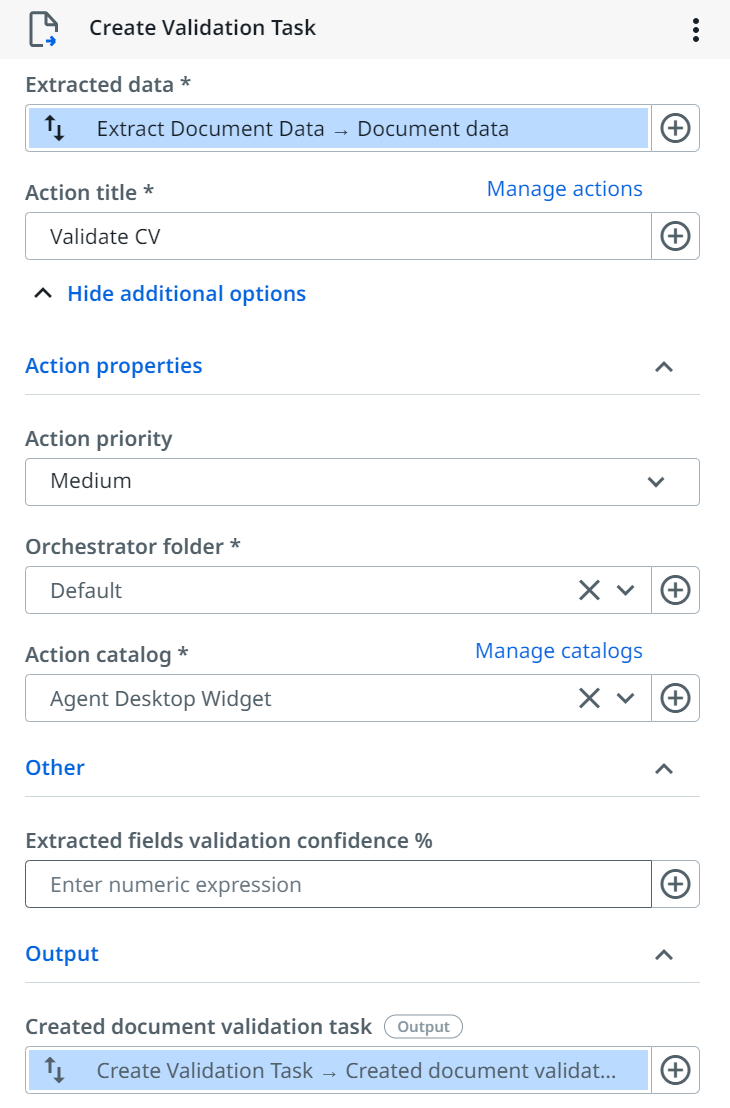Clear the Default Orchestrator folder selection
Screen dimensions: 730x1108
click(x=589, y=590)
